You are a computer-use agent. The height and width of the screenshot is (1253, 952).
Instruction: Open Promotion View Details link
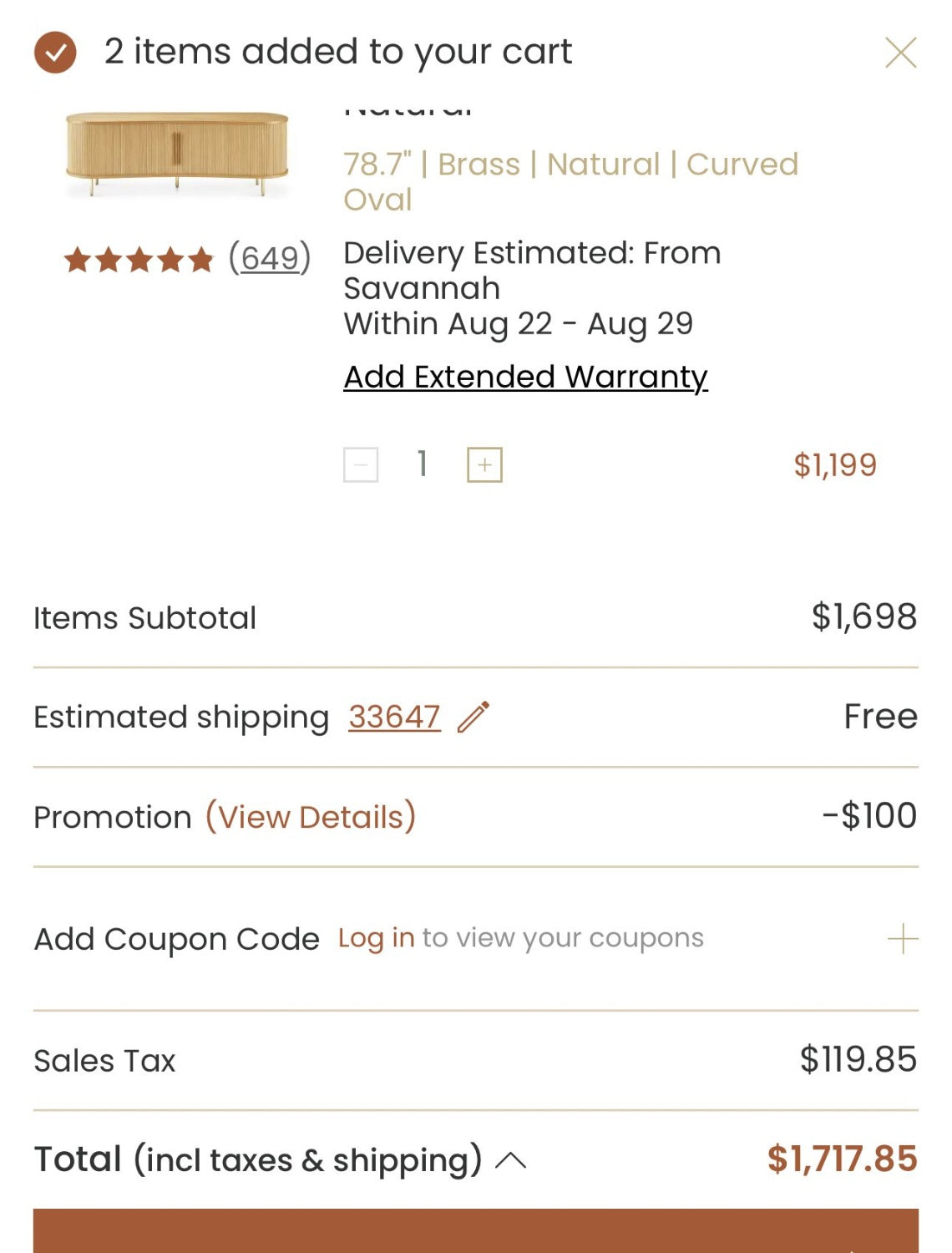click(x=311, y=816)
